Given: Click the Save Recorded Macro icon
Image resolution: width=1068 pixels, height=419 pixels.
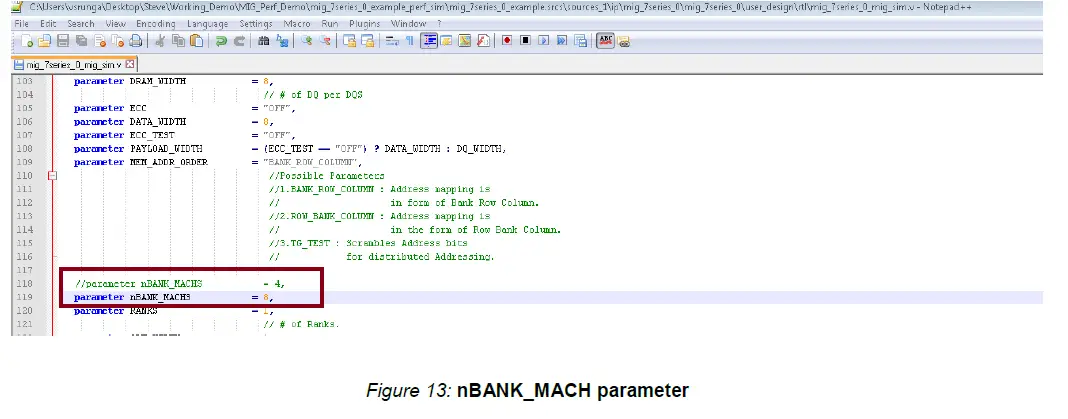Looking at the screenshot, I should 580,41.
